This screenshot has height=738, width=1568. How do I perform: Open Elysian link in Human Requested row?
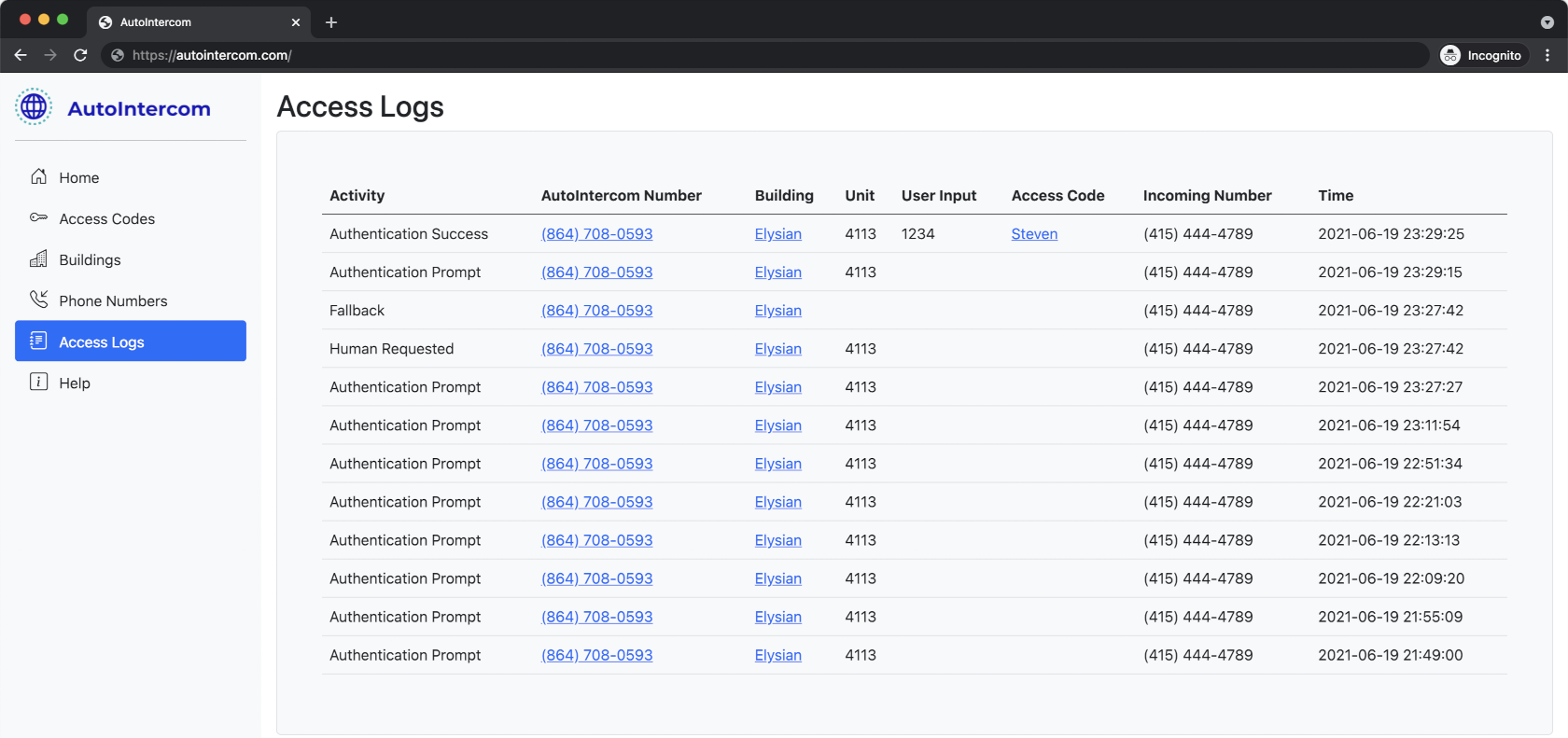778,349
